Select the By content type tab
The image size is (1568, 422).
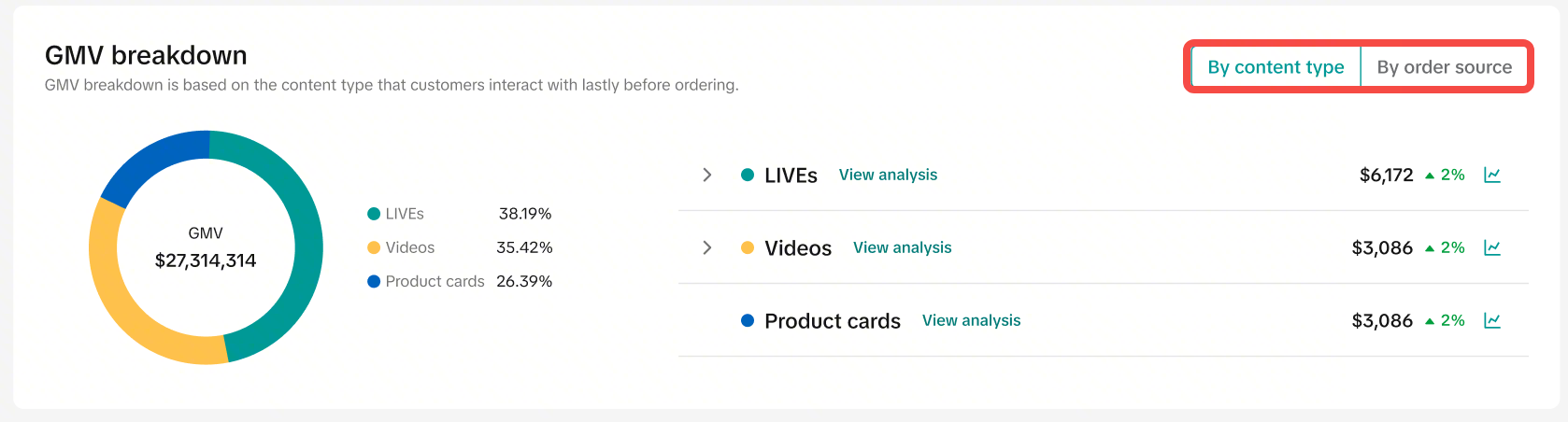(1276, 67)
